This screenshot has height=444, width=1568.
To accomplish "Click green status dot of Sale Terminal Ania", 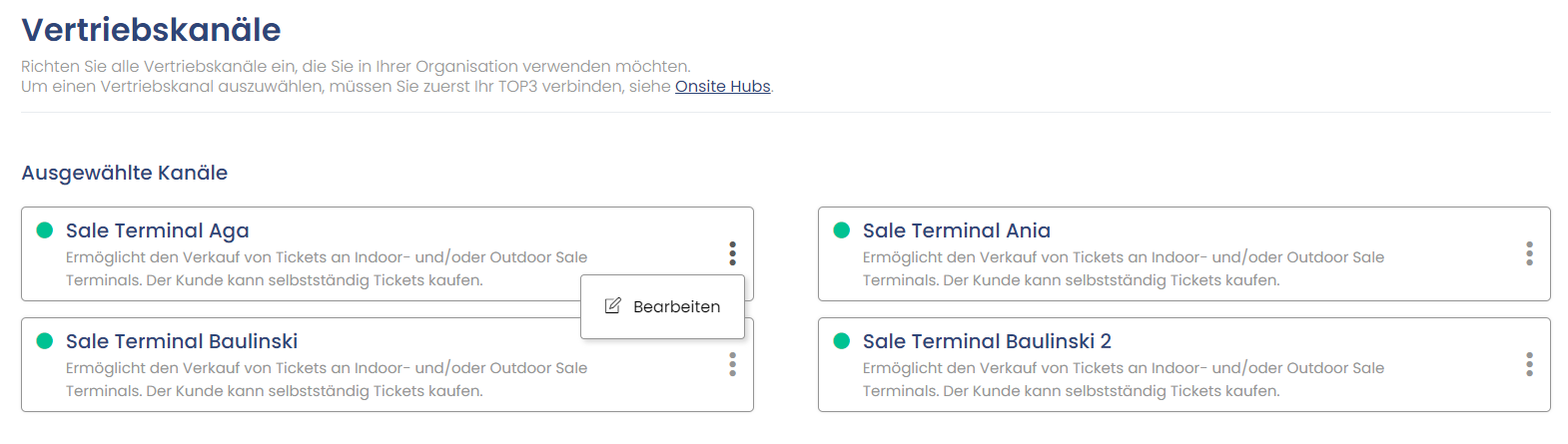I will click(841, 230).
